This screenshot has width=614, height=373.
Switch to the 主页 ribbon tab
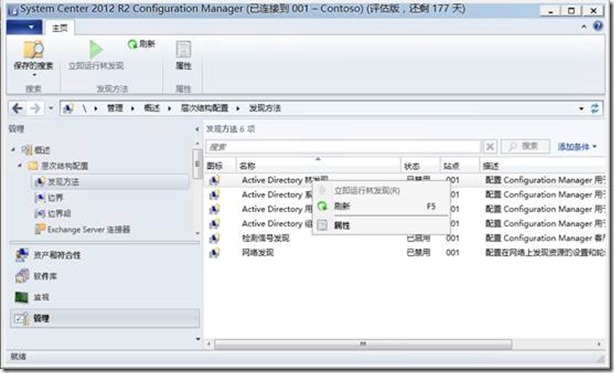60,28
